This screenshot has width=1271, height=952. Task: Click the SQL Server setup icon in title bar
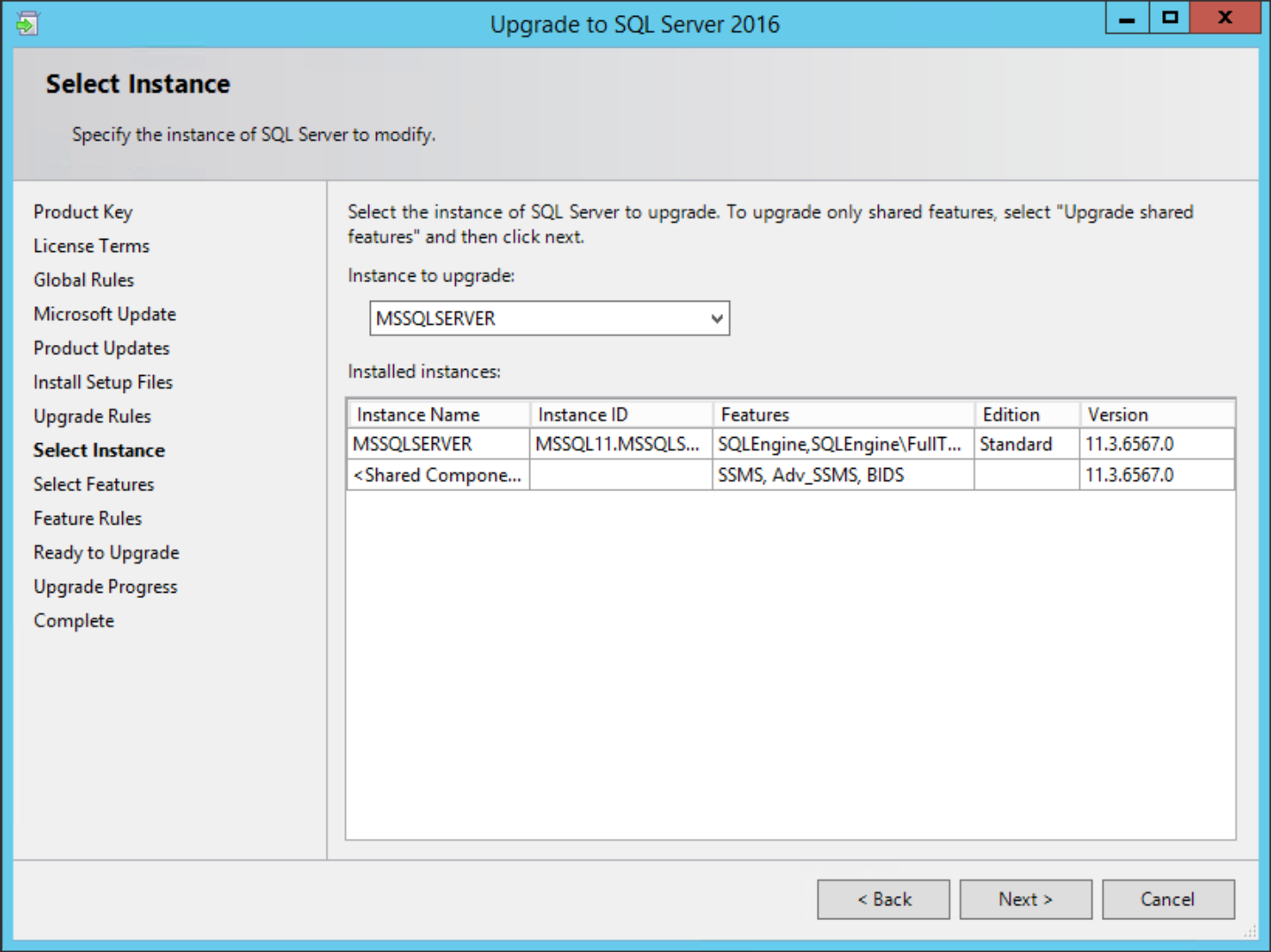pyautogui.click(x=27, y=24)
